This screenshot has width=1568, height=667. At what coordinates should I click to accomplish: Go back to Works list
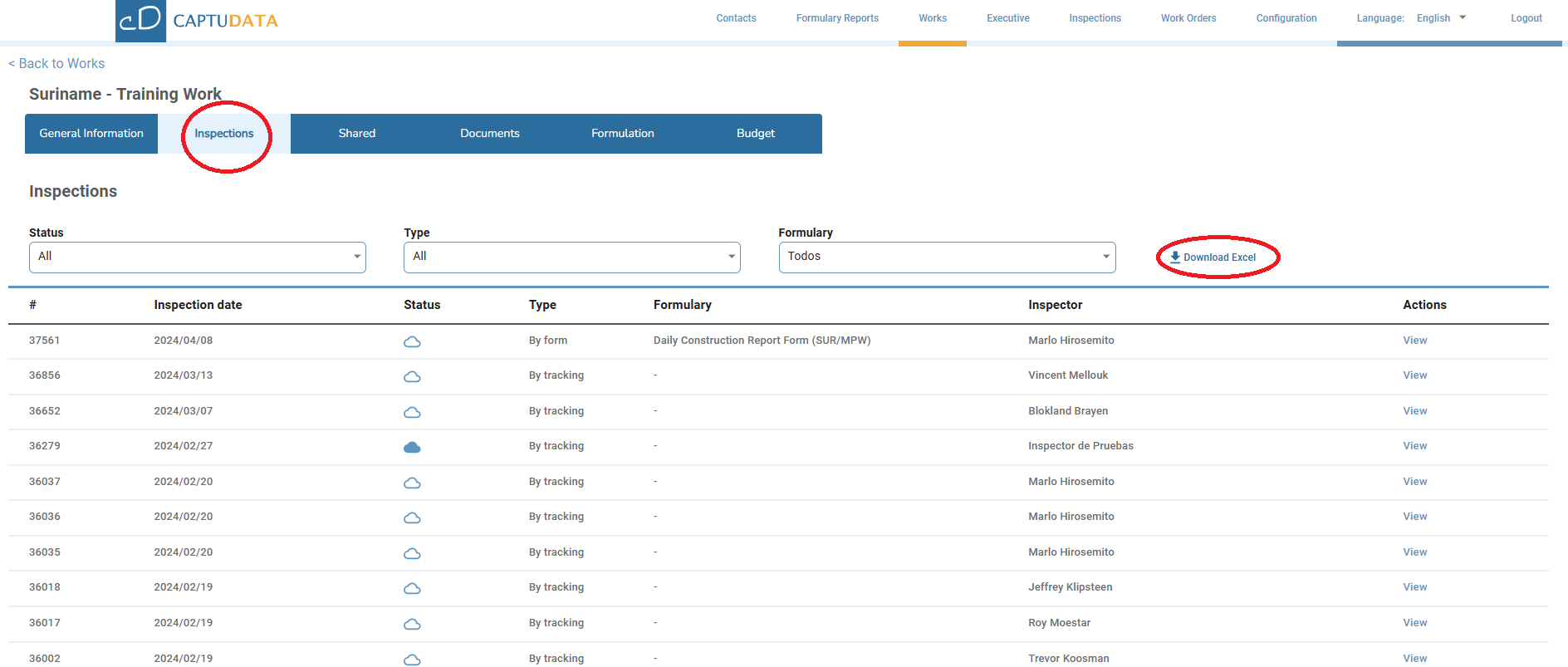[x=56, y=64]
